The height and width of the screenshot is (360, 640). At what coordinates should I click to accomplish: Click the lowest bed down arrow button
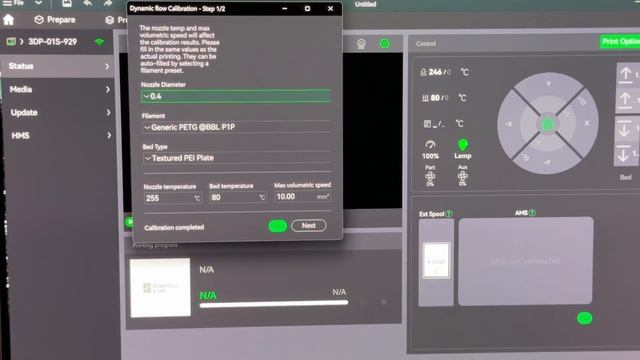[x=627, y=154]
